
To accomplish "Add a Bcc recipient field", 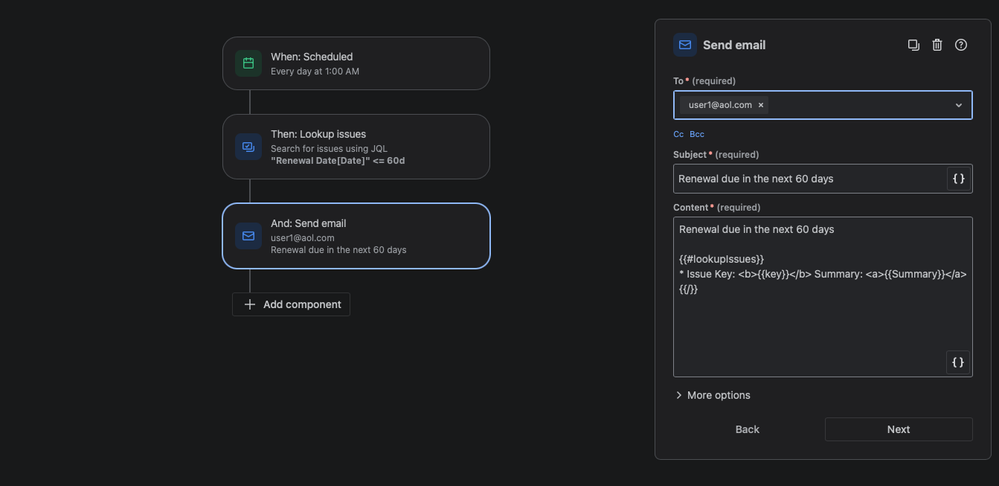I will tap(697, 134).
